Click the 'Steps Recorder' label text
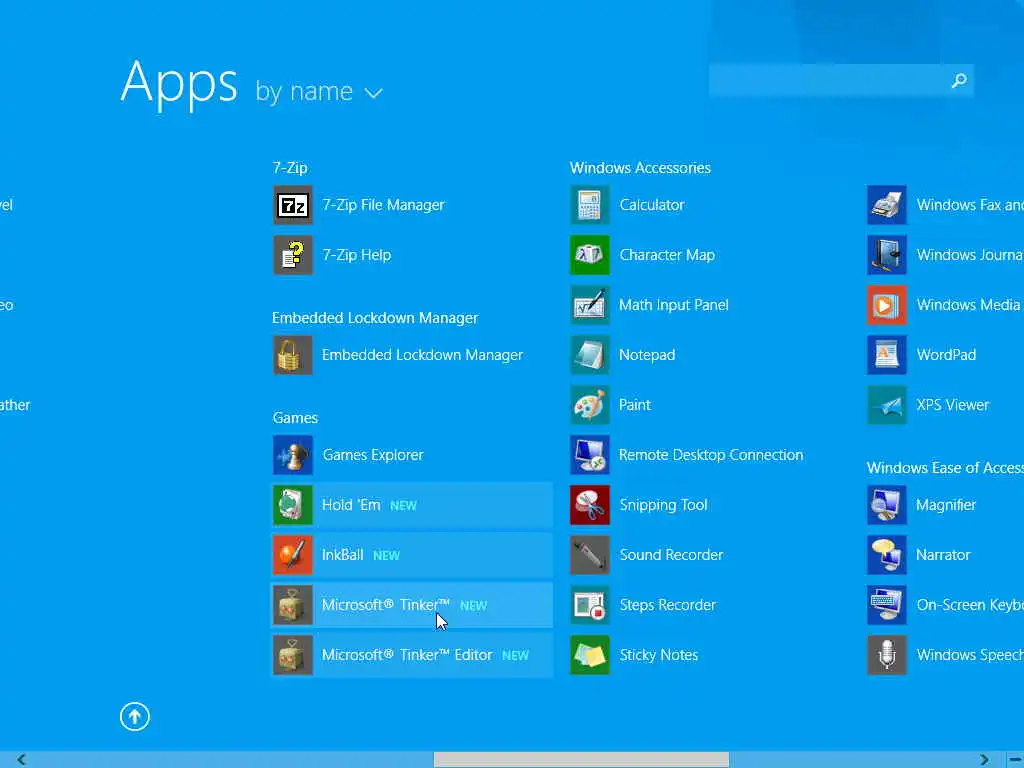Screen dimensions: 1024x768 pos(667,605)
